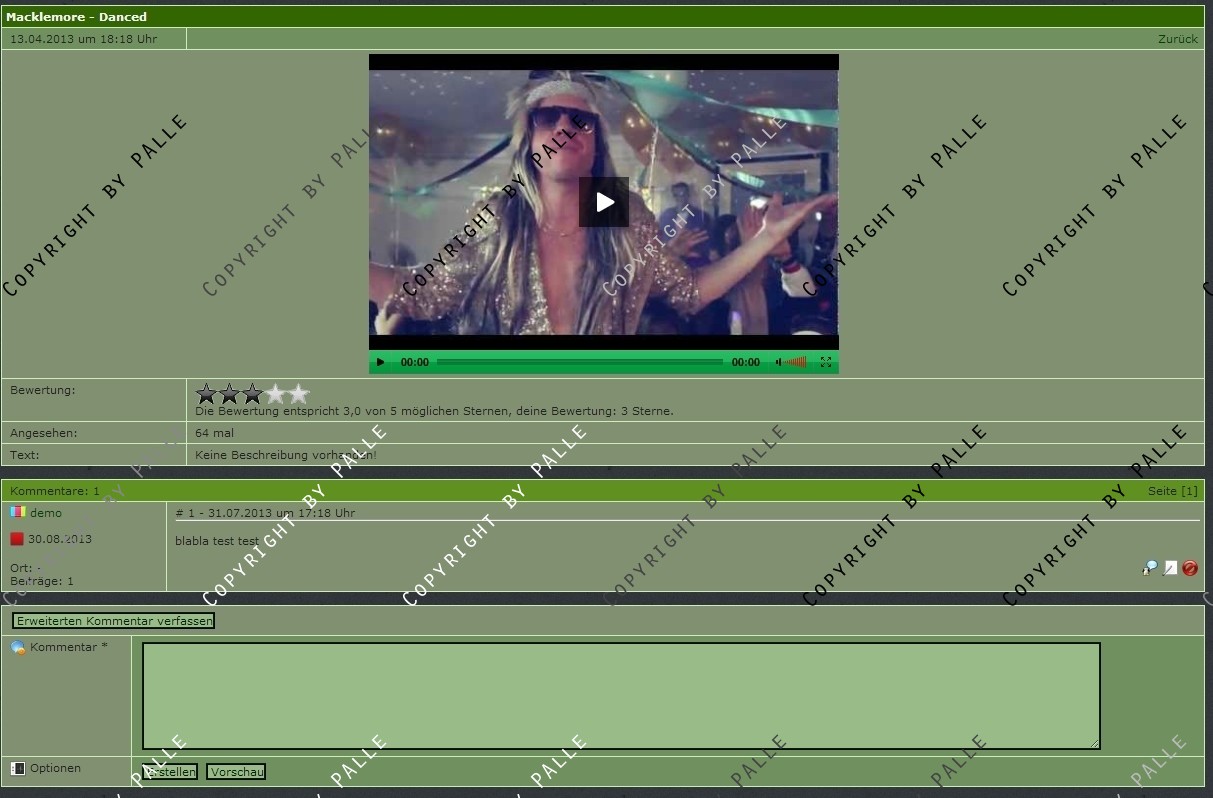Mute audio via the speaker icon
The width and height of the screenshot is (1213, 798).
(x=779, y=362)
